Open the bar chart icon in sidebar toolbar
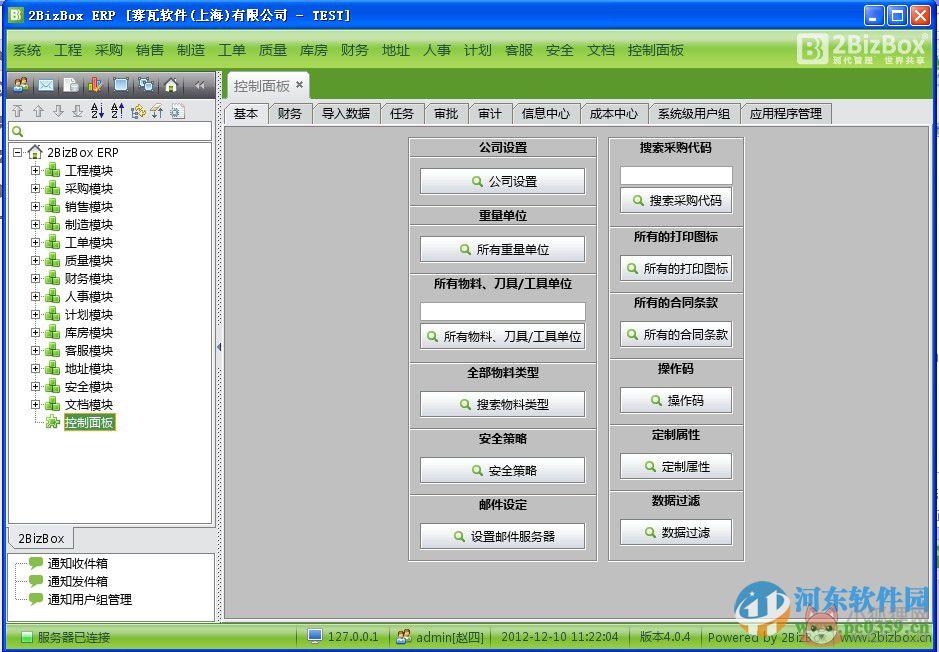Image resolution: width=939 pixels, height=652 pixels. pos(96,86)
